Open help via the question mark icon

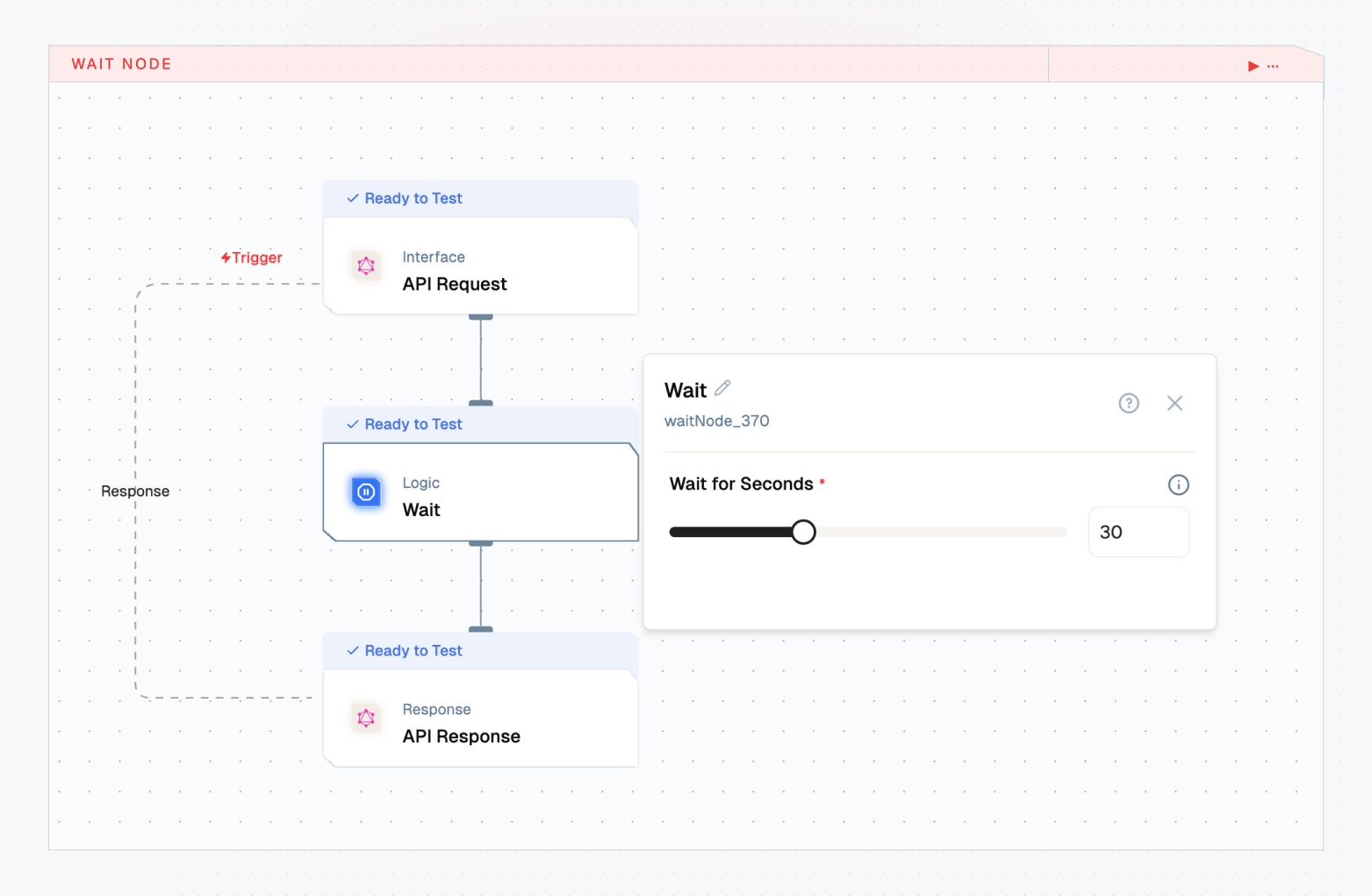point(1128,403)
